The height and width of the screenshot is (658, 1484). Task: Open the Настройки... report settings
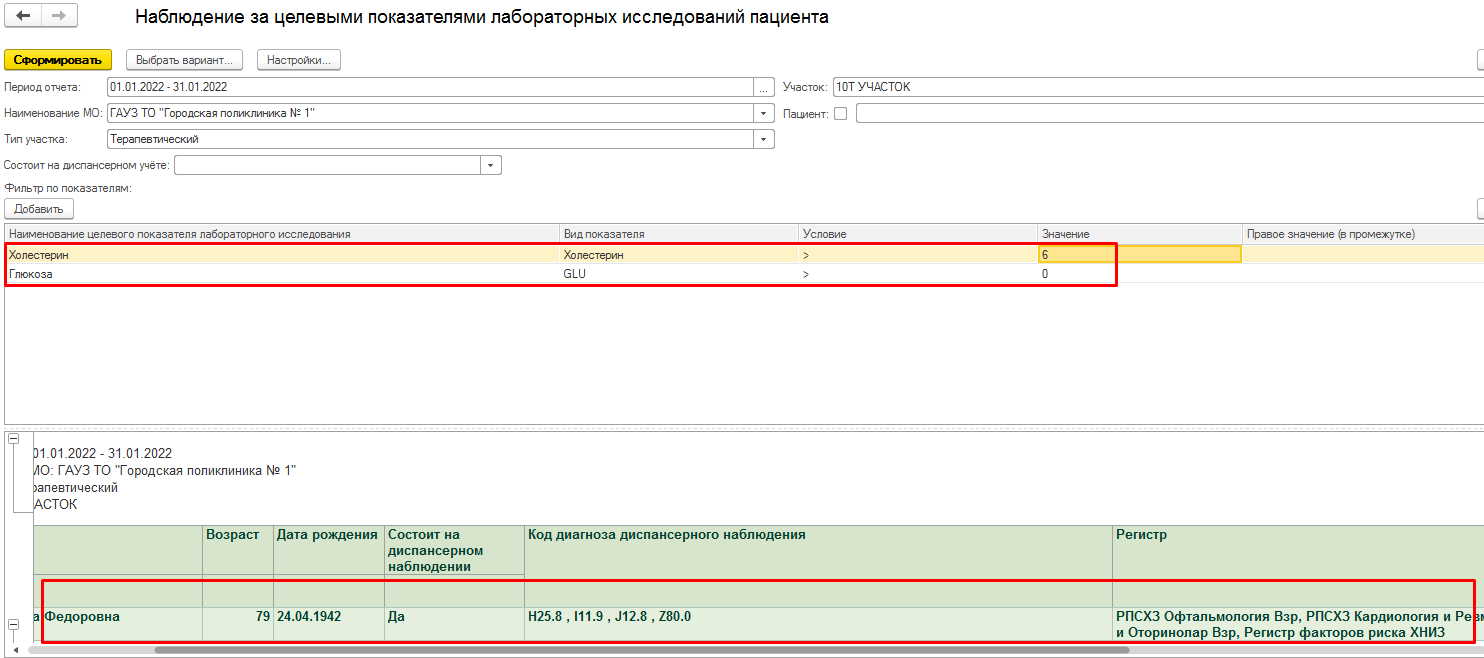[299, 60]
